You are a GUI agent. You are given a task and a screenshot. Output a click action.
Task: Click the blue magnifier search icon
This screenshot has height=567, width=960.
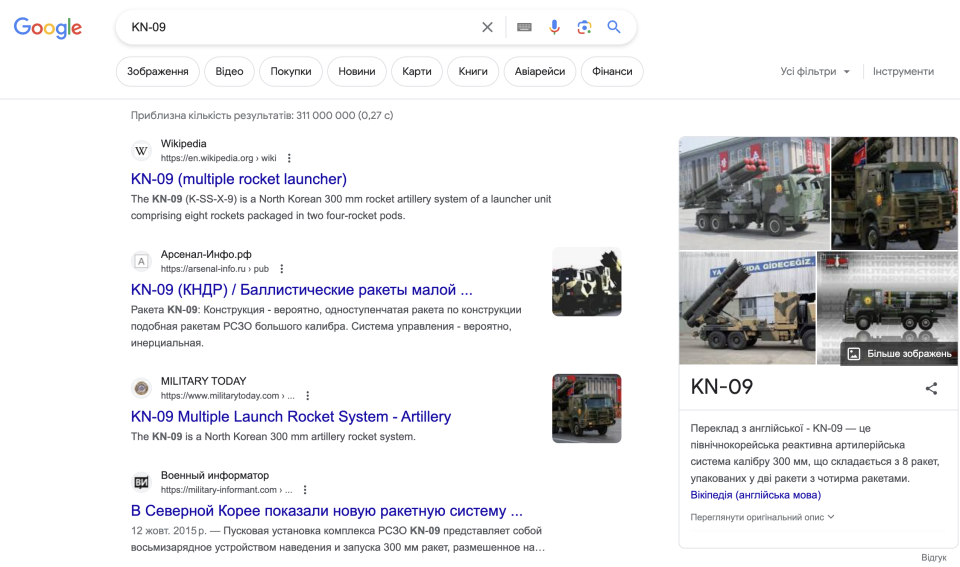click(x=614, y=27)
